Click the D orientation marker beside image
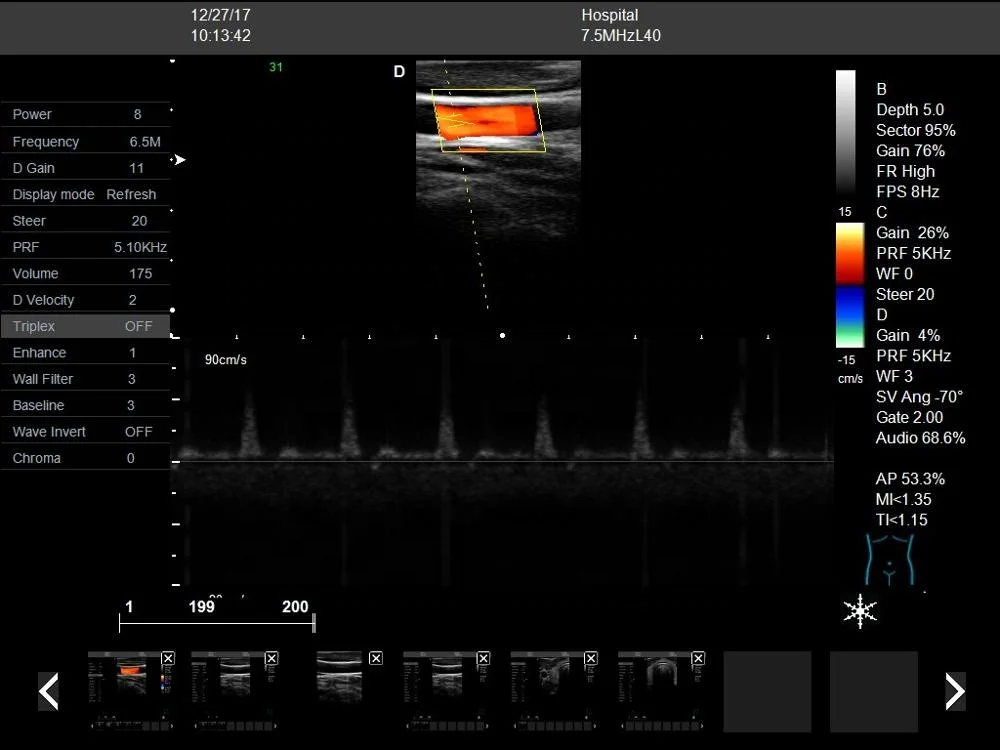Viewport: 1000px width, 750px height. tap(399, 71)
